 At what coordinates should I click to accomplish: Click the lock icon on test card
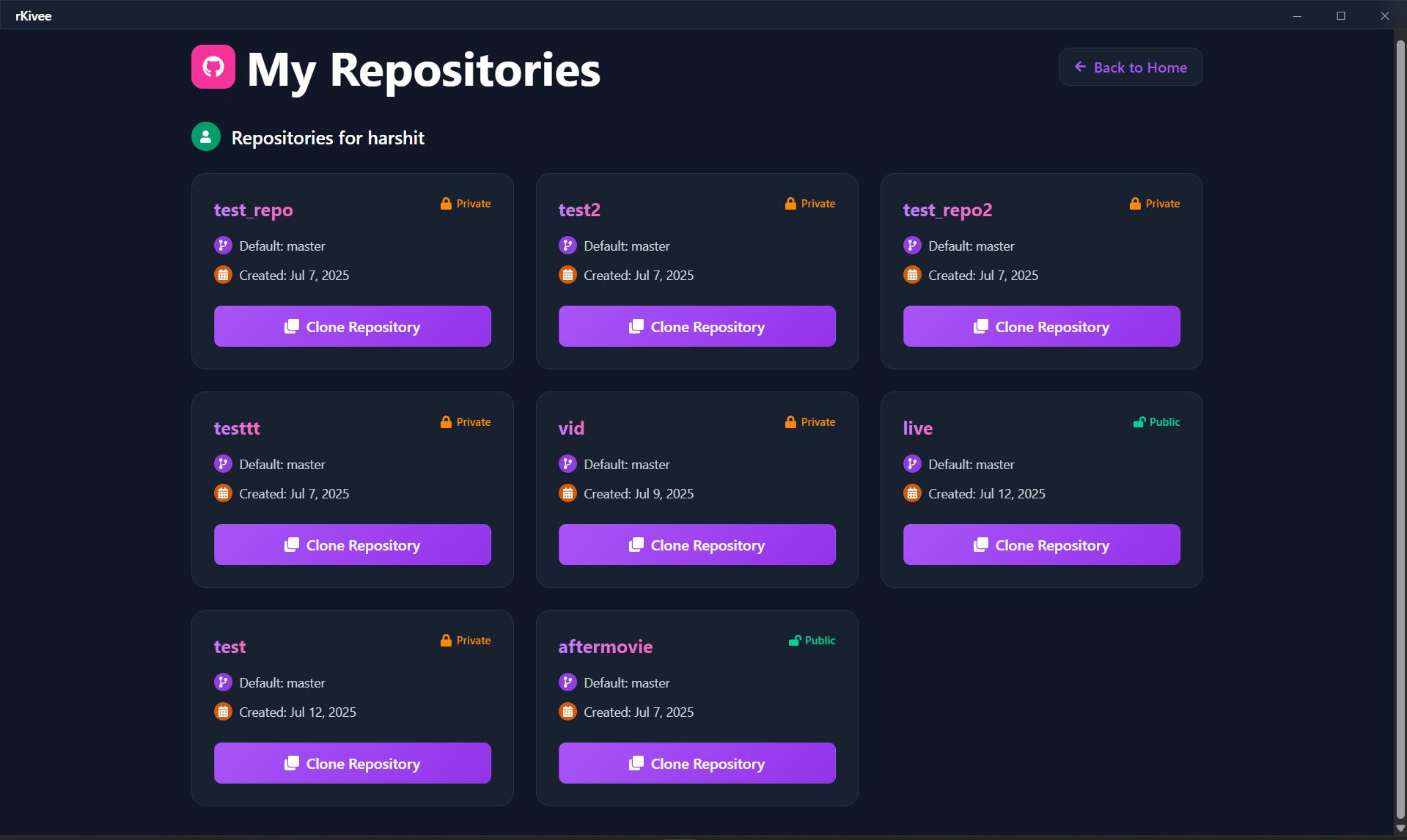pyautogui.click(x=446, y=641)
